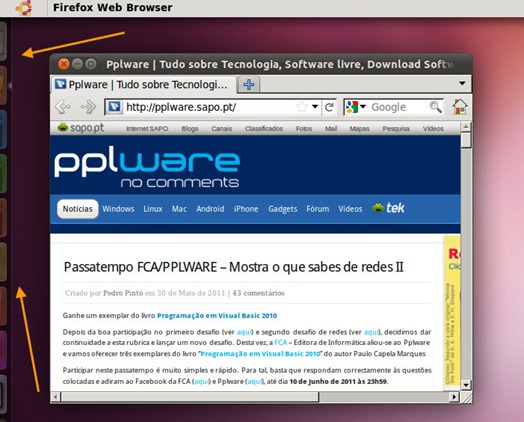Screen dimensions: 524x422
Task: Open the Notícias navigation tab
Action: coord(78,209)
